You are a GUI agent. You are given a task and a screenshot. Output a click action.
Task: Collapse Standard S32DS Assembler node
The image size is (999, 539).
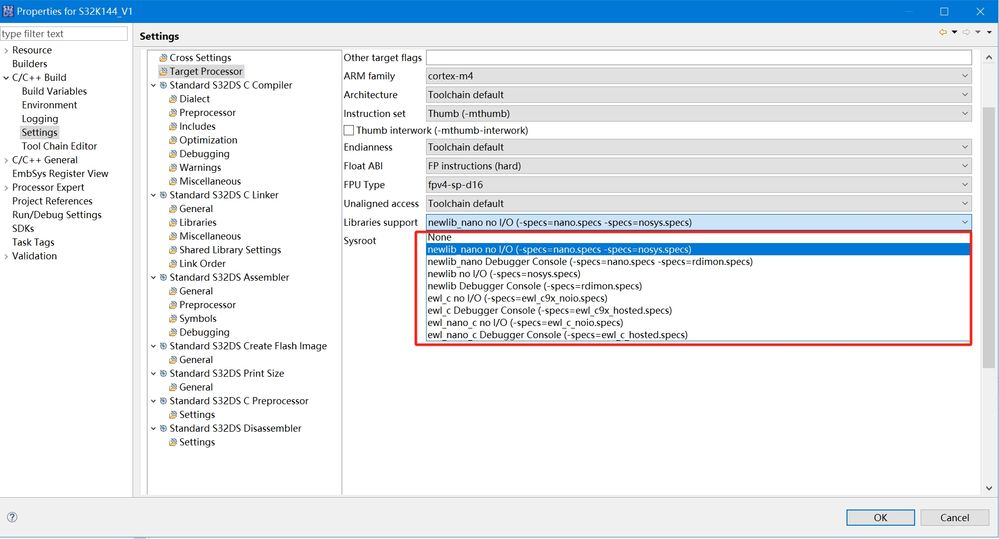coord(153,277)
